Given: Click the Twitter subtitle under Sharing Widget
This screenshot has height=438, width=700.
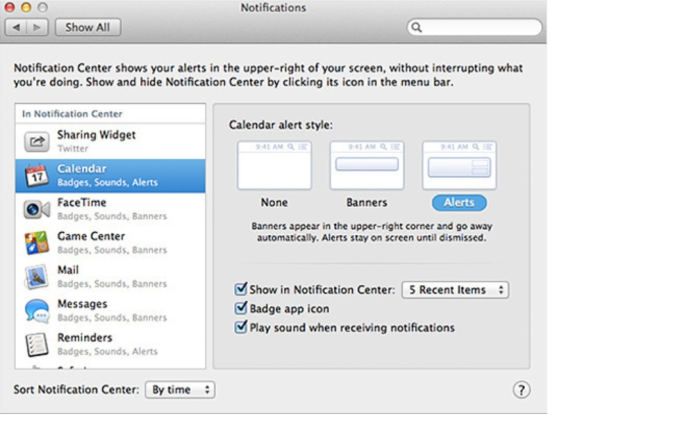Looking at the screenshot, I should [73, 149].
